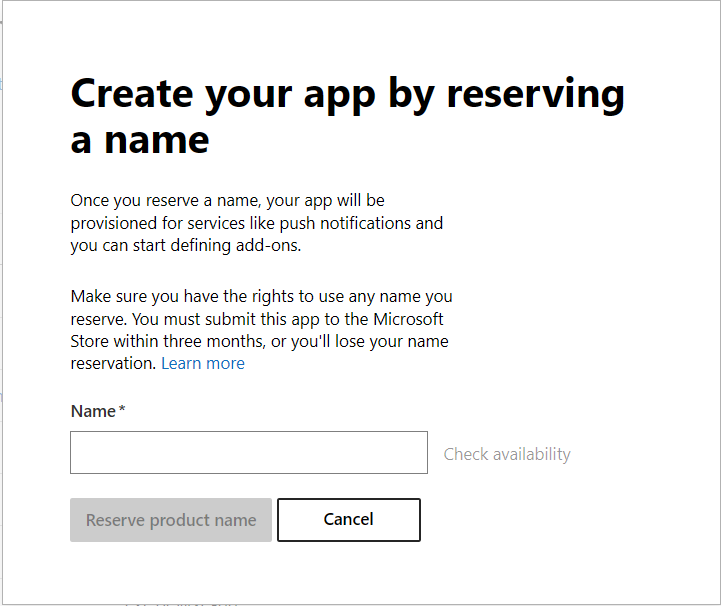Click the 'Create your app by reserving' heading
The width and height of the screenshot is (721, 606).
(x=347, y=94)
